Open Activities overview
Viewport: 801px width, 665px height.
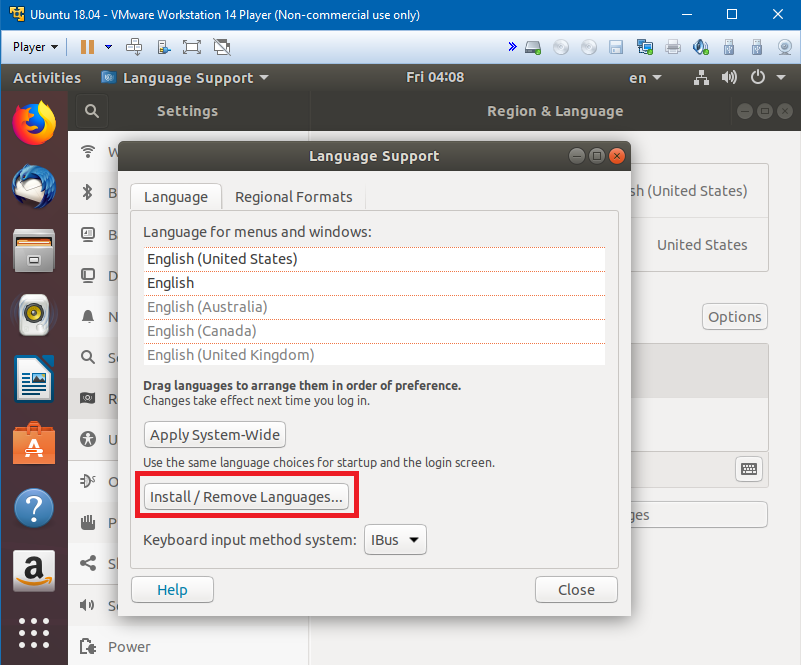47,78
